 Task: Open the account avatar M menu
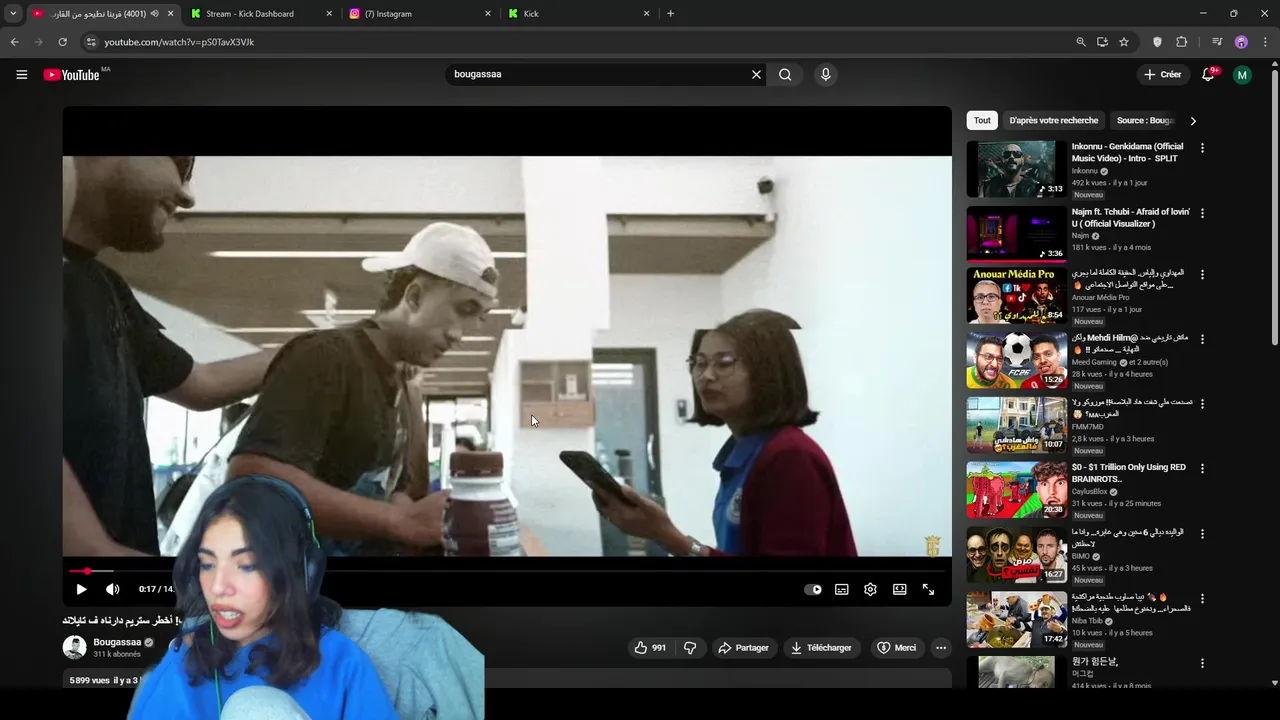click(1242, 75)
